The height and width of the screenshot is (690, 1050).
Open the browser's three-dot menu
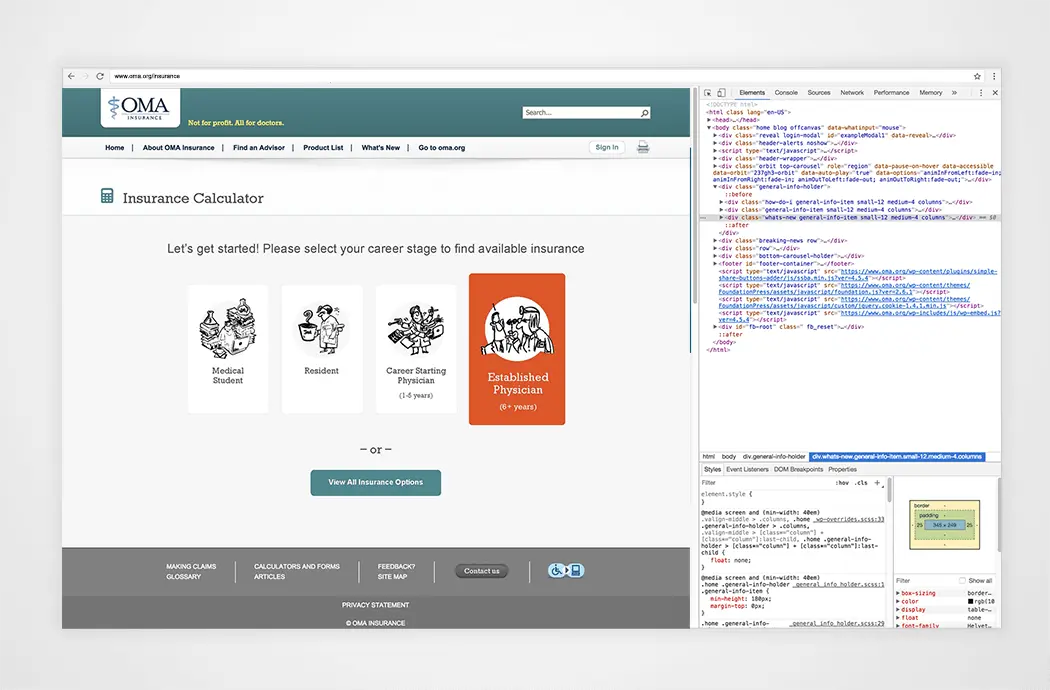click(x=994, y=76)
